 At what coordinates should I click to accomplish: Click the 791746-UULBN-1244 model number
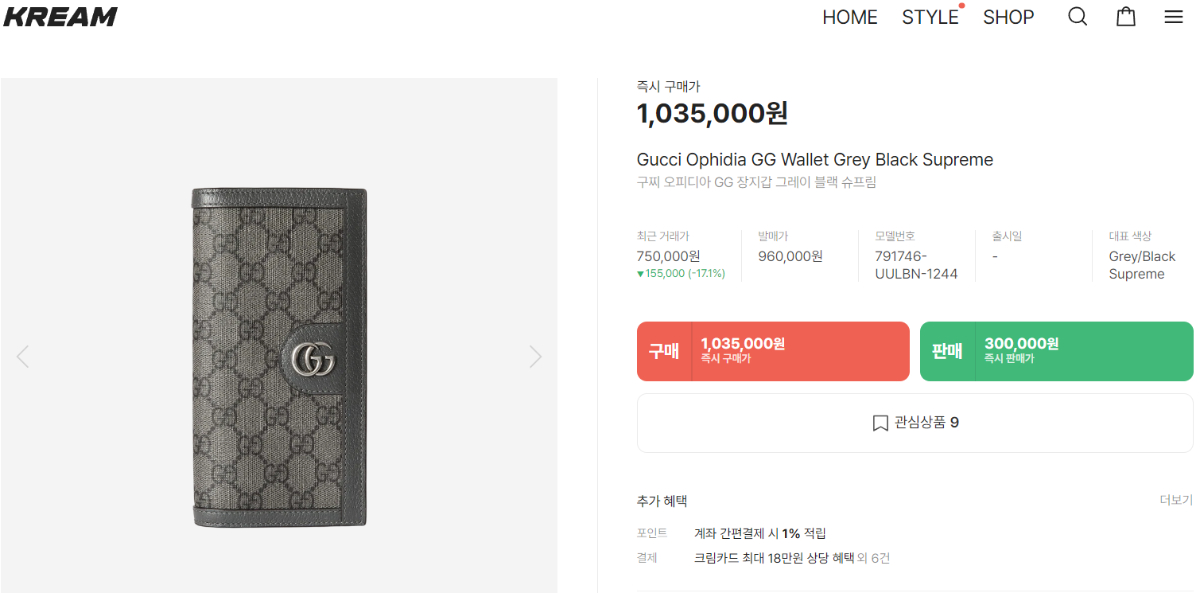(x=916, y=265)
